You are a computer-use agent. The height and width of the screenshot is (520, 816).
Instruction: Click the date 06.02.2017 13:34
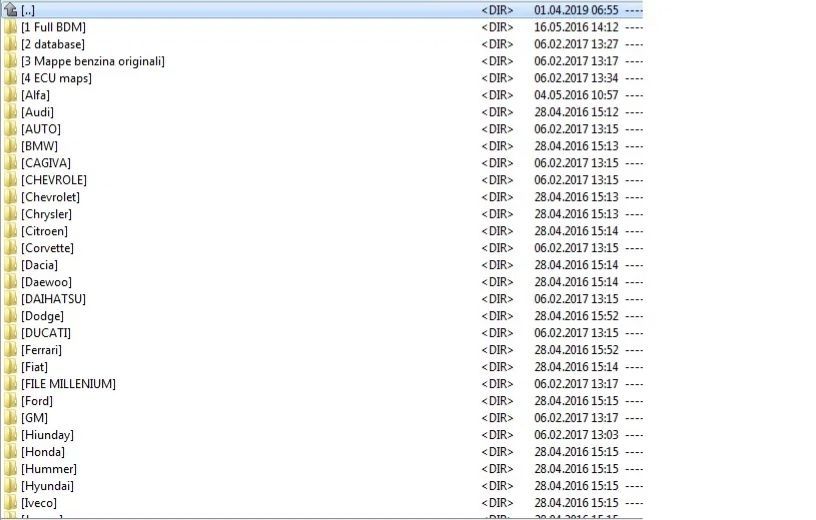[576, 78]
